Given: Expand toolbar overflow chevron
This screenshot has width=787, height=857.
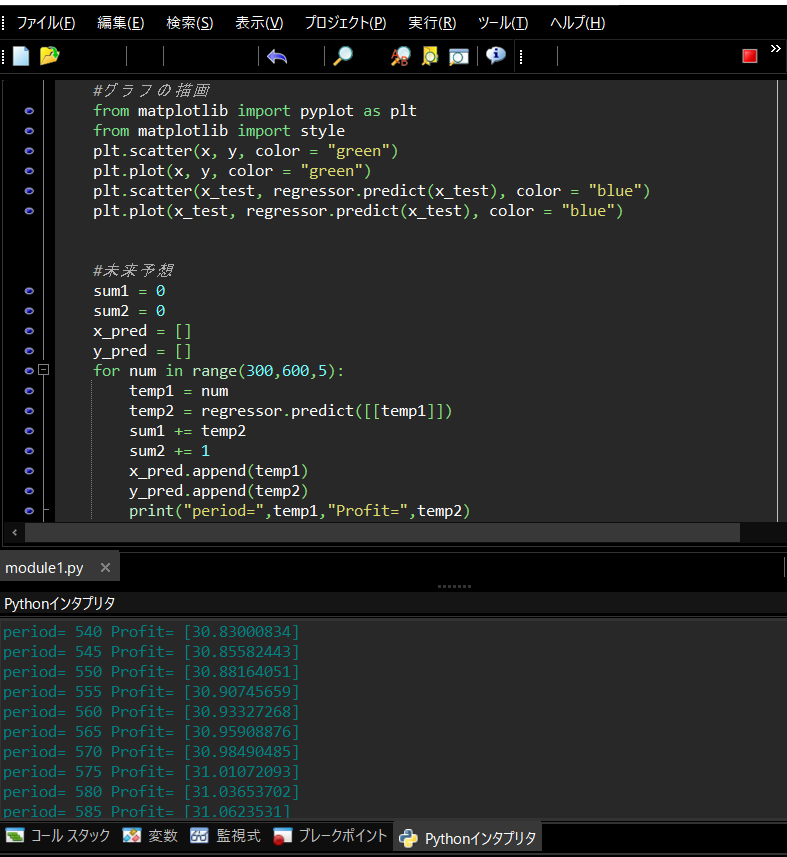Looking at the screenshot, I should (776, 49).
